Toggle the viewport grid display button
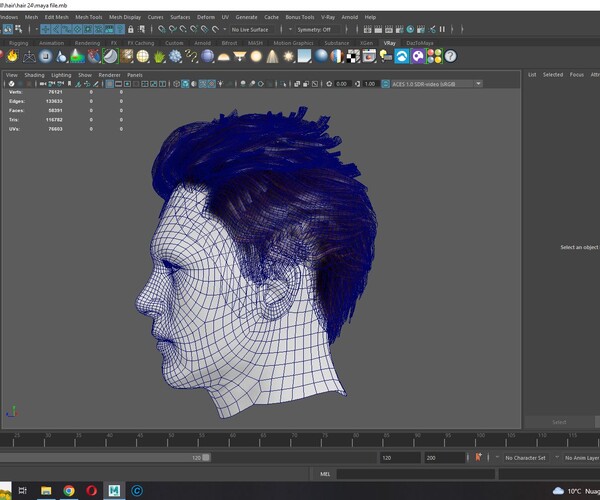 point(109,84)
